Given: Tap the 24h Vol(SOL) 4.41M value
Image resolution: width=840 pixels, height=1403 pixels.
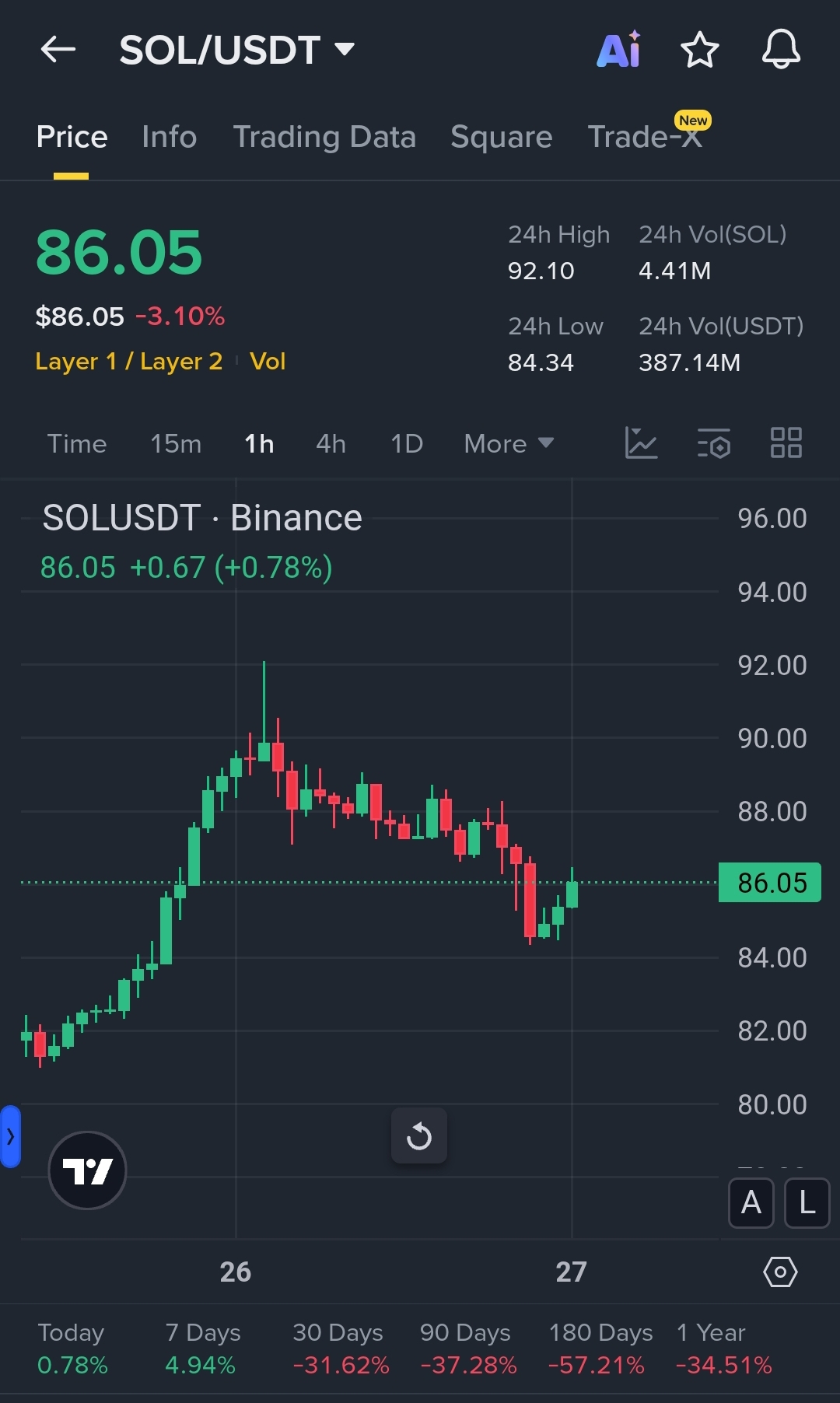Looking at the screenshot, I should [674, 271].
